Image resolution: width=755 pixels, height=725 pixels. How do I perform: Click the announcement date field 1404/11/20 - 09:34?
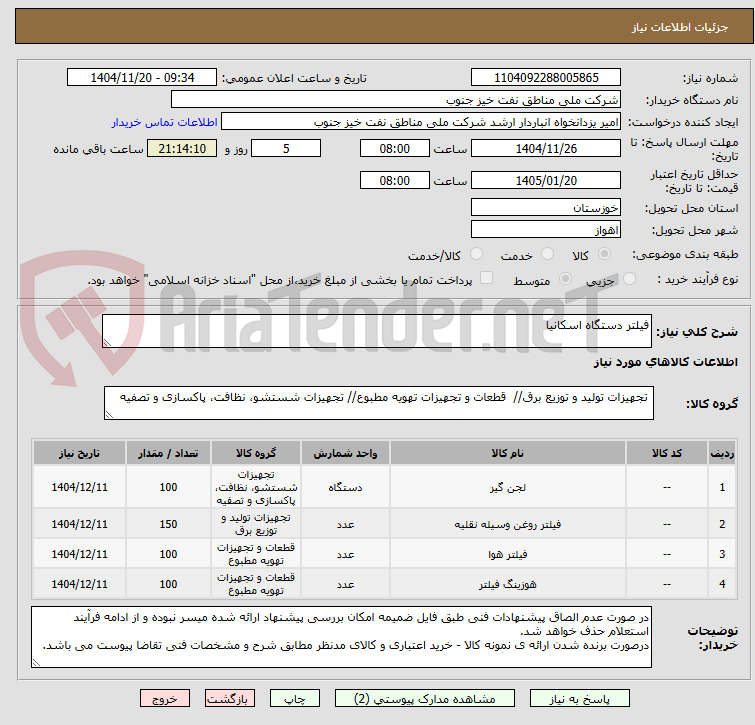pyautogui.click(x=142, y=78)
